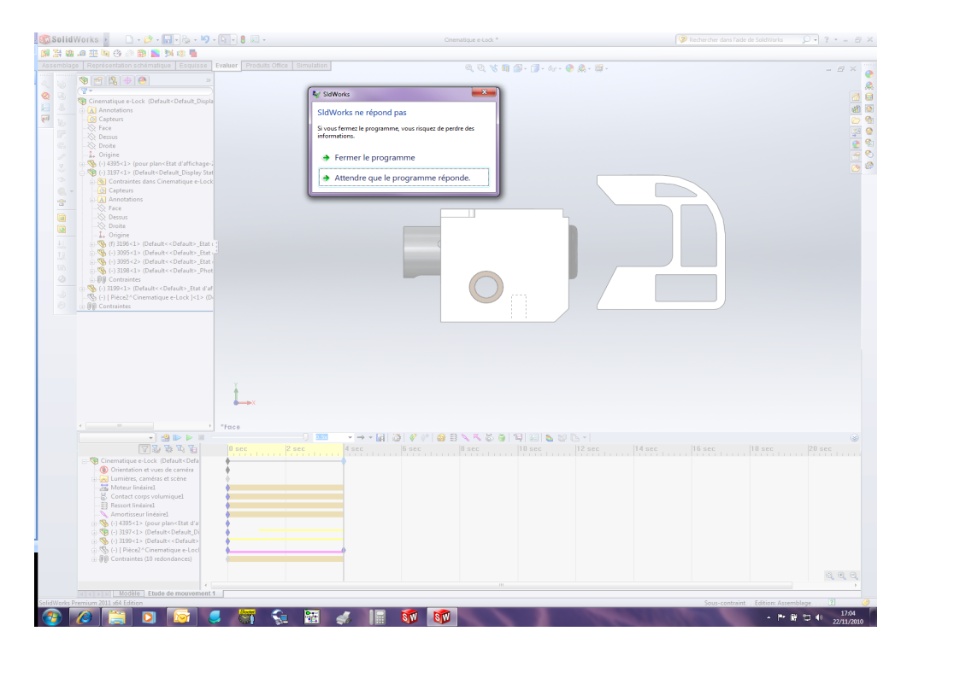Click the end key marker at 4 sec
Screen dimensions: 960x678
click(344, 461)
